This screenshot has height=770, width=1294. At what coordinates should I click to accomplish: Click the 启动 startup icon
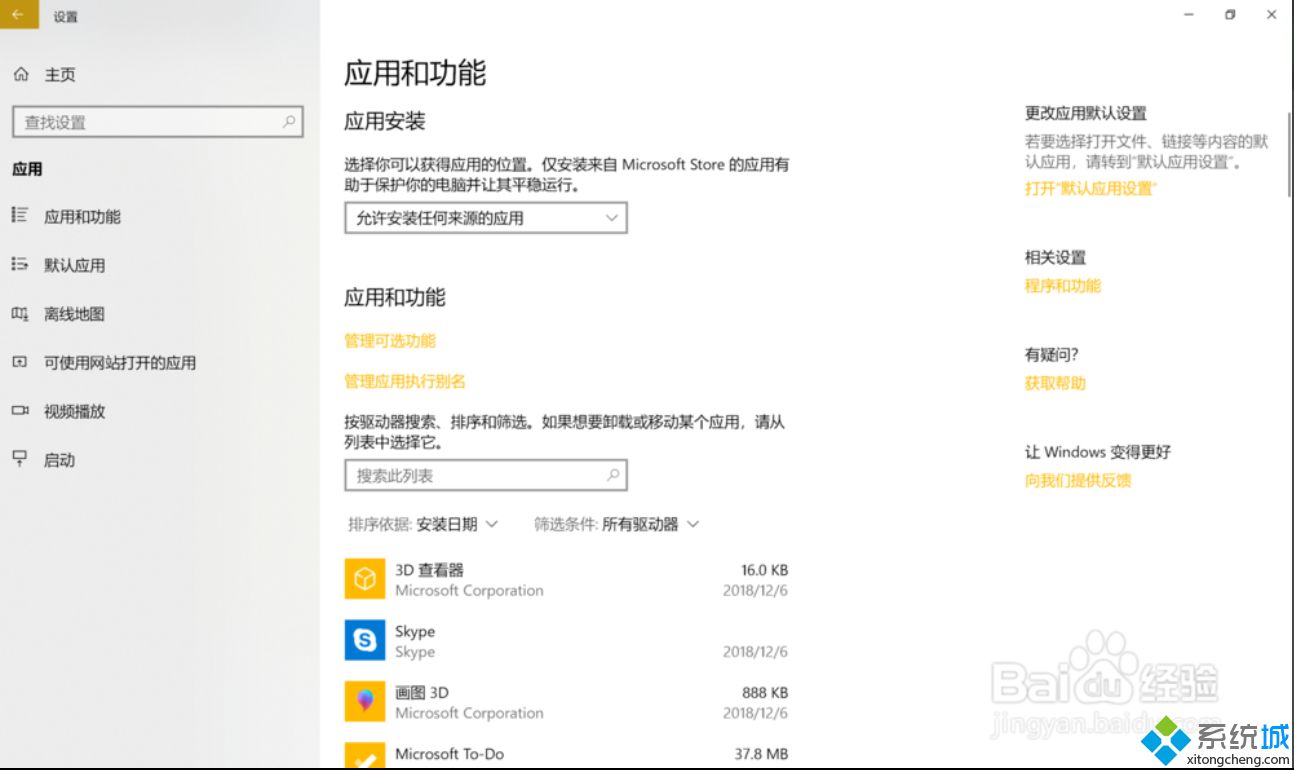click(19, 459)
